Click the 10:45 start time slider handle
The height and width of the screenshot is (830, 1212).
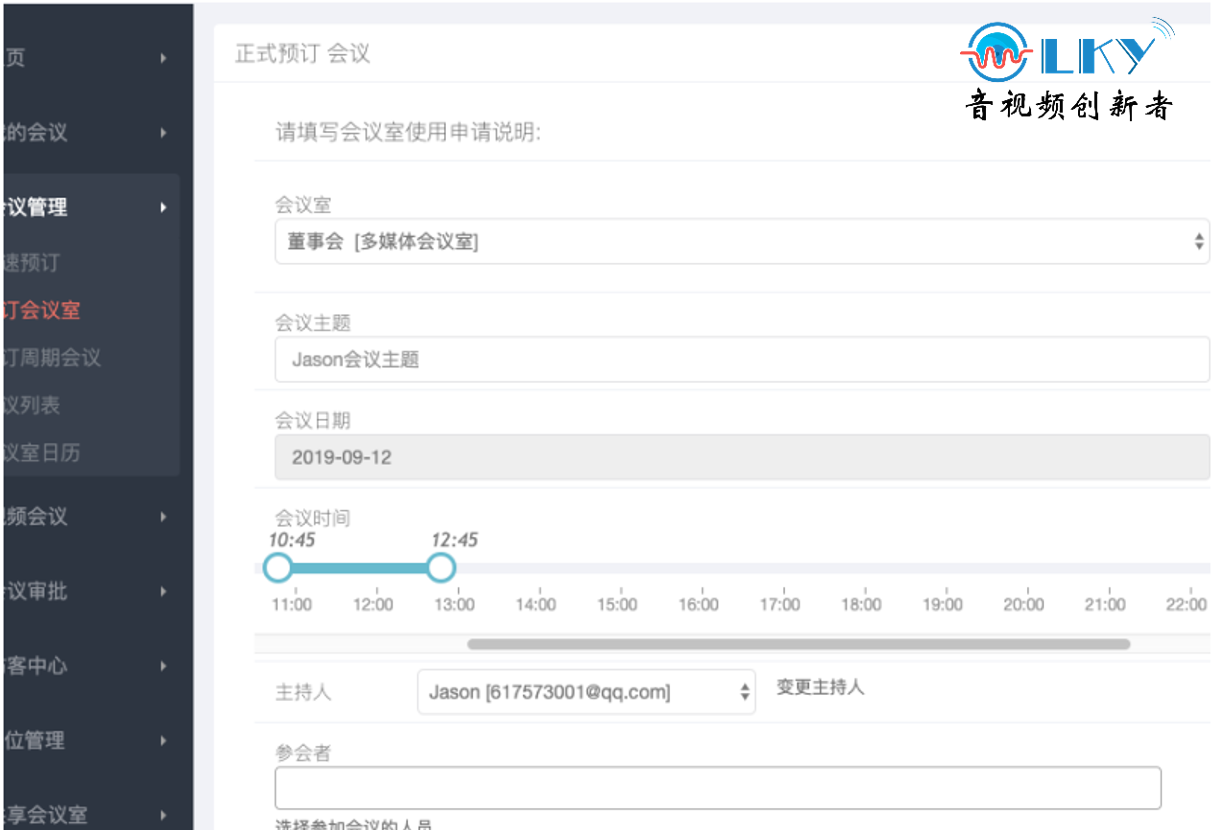tap(278, 568)
